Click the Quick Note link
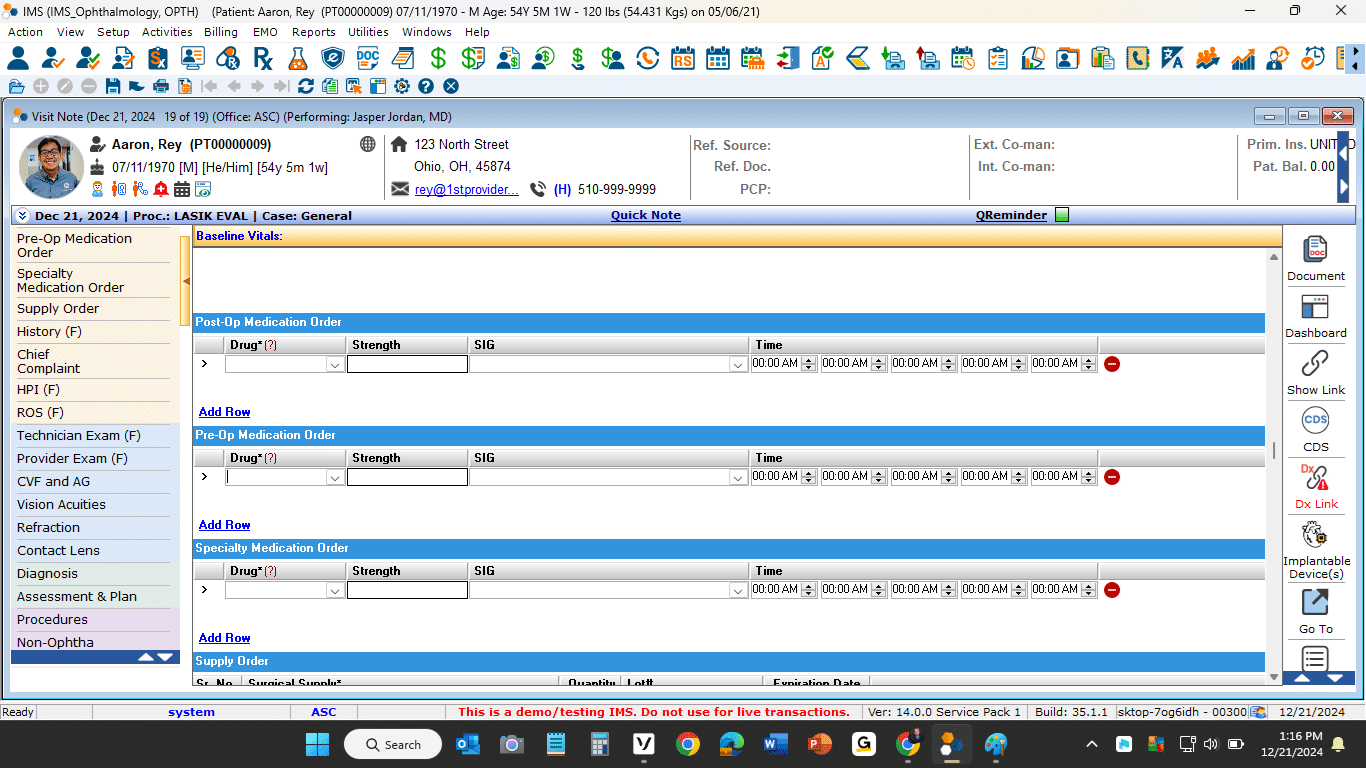 pyautogui.click(x=645, y=215)
